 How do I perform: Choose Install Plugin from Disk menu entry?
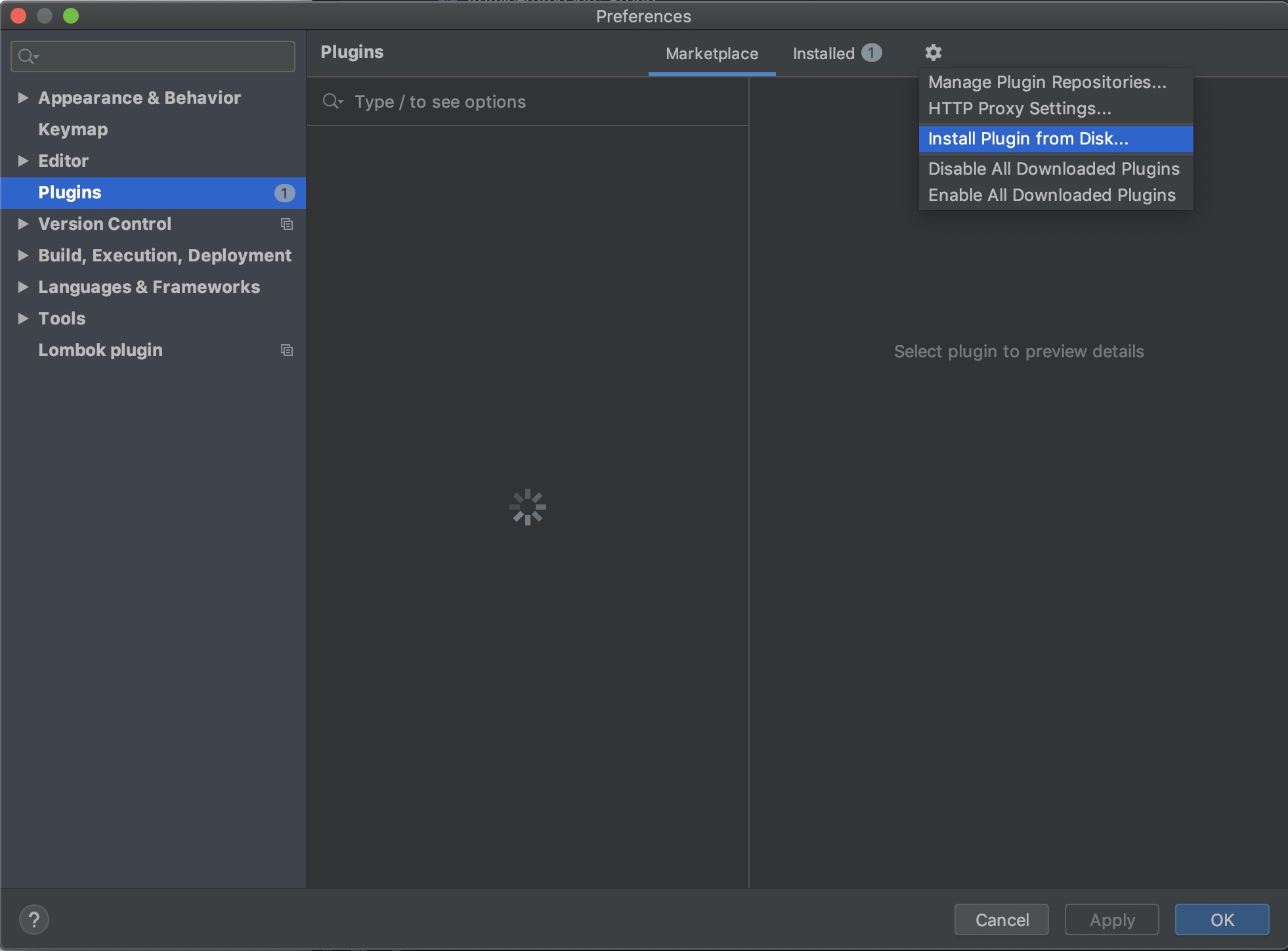[x=1028, y=139]
